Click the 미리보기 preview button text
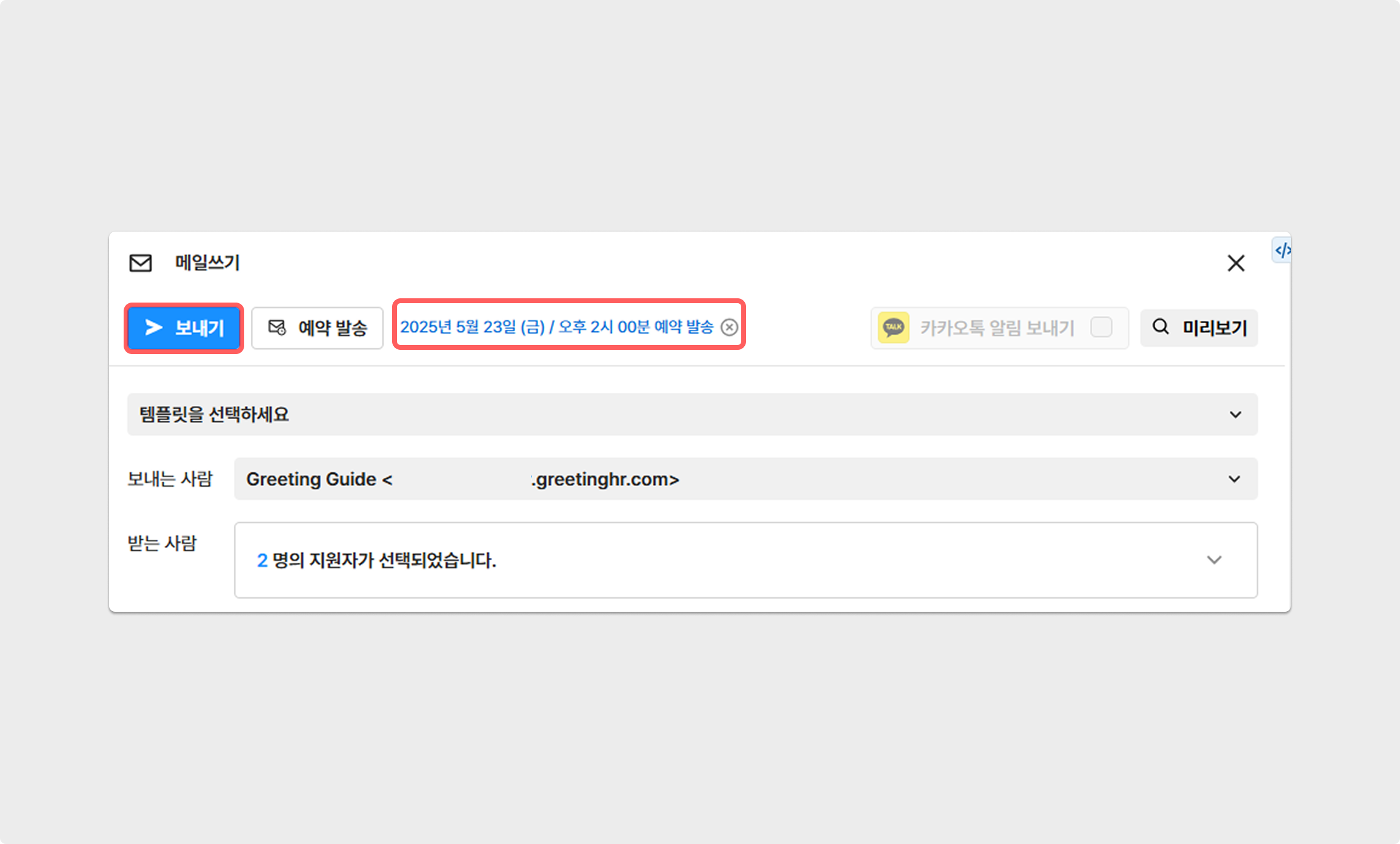Viewport: 1400px width, 844px height. pos(1215,328)
